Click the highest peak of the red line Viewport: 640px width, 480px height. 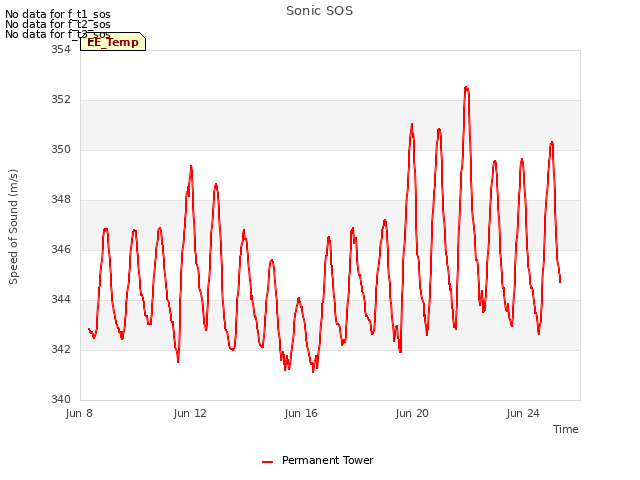[466, 88]
